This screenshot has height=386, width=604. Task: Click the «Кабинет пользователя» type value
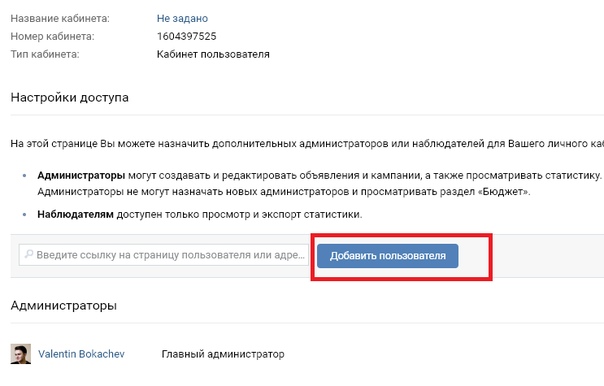point(213,54)
